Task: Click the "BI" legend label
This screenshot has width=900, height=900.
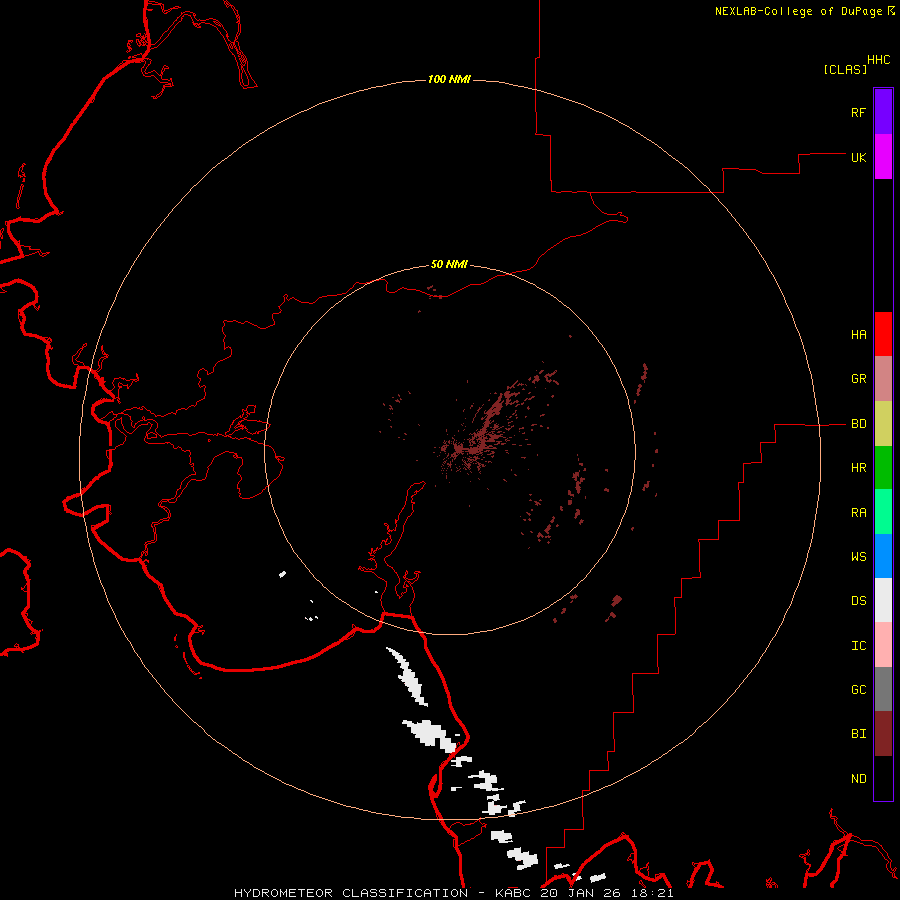Action: tap(858, 734)
